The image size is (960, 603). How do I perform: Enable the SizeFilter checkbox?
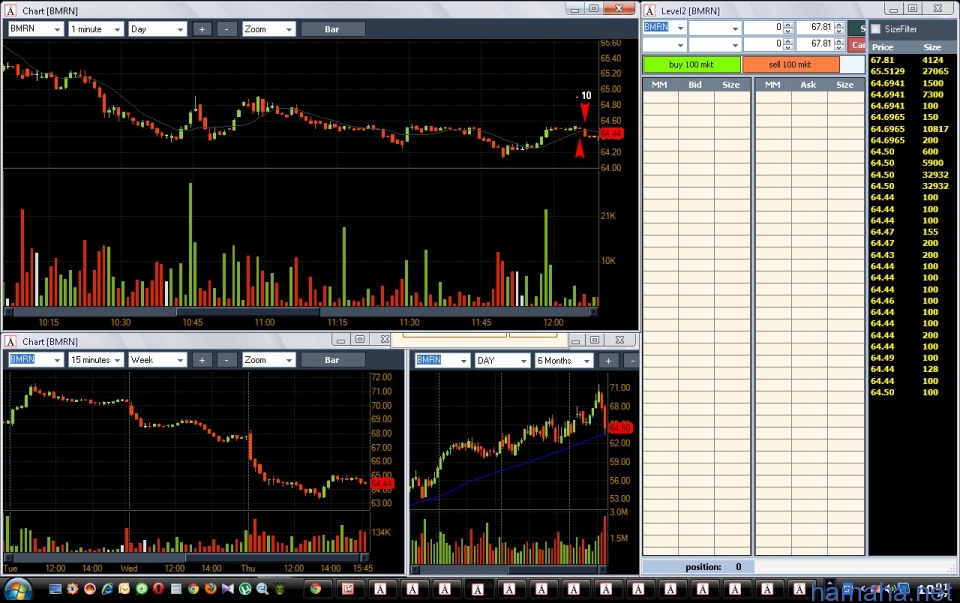[x=876, y=30]
